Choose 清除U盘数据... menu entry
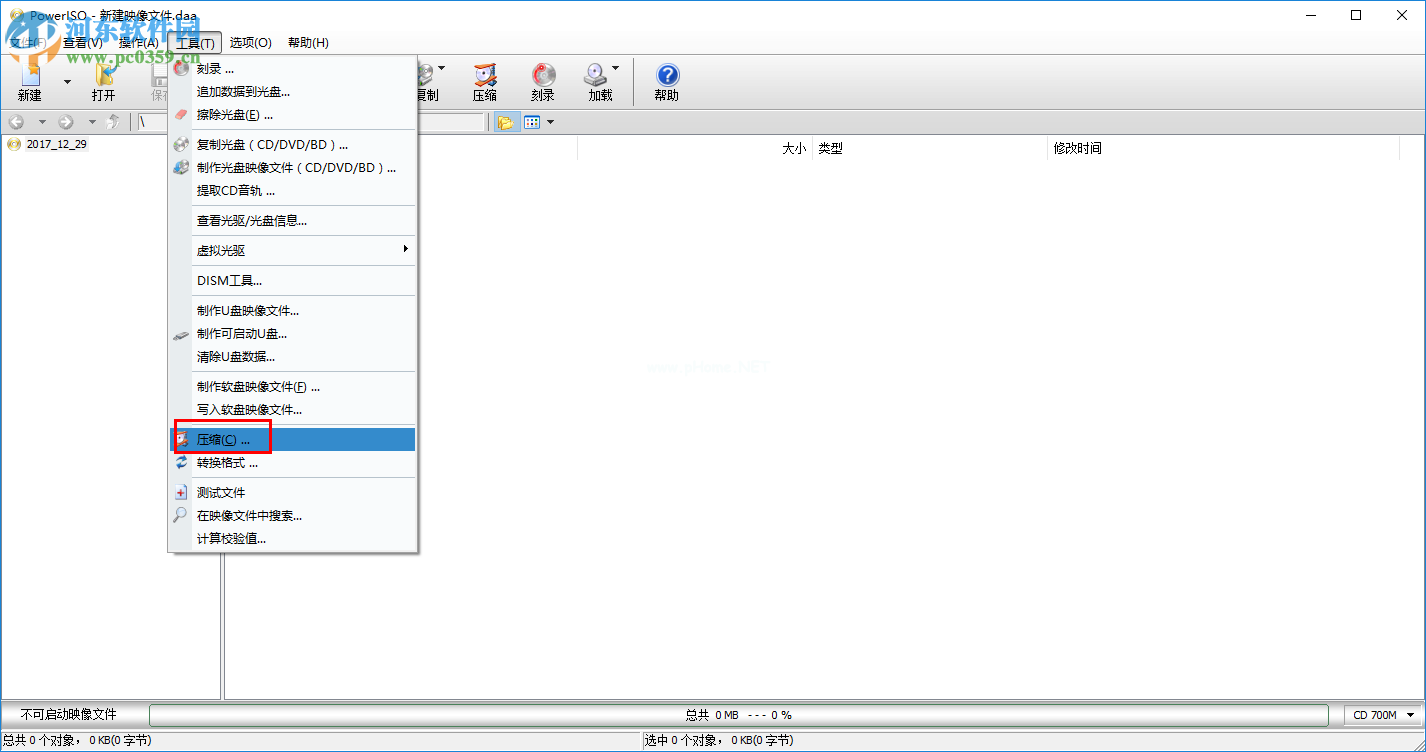Viewport: 1426px width, 752px height. (292, 357)
